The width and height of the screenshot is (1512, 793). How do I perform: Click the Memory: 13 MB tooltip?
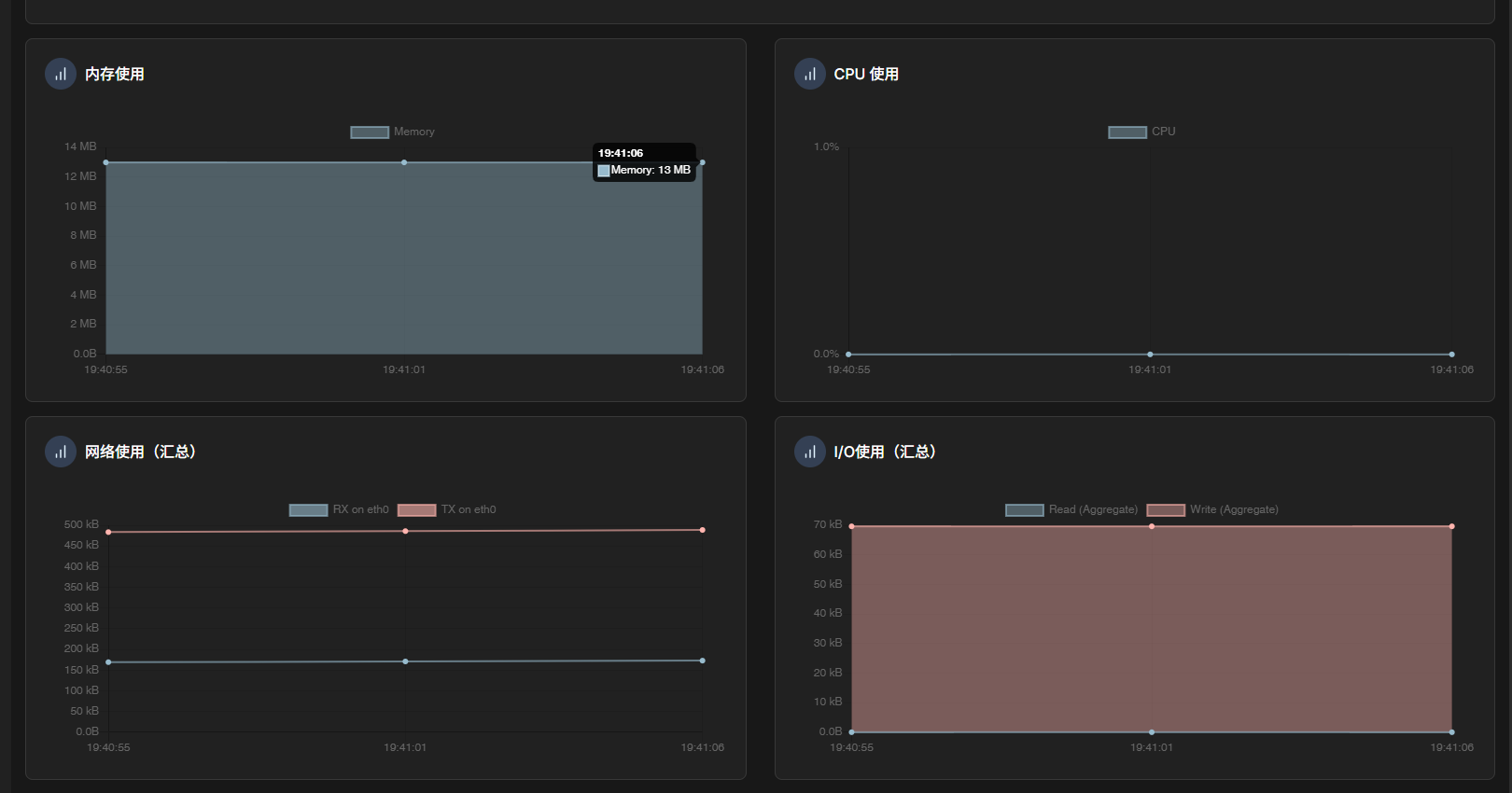pyautogui.click(x=644, y=161)
